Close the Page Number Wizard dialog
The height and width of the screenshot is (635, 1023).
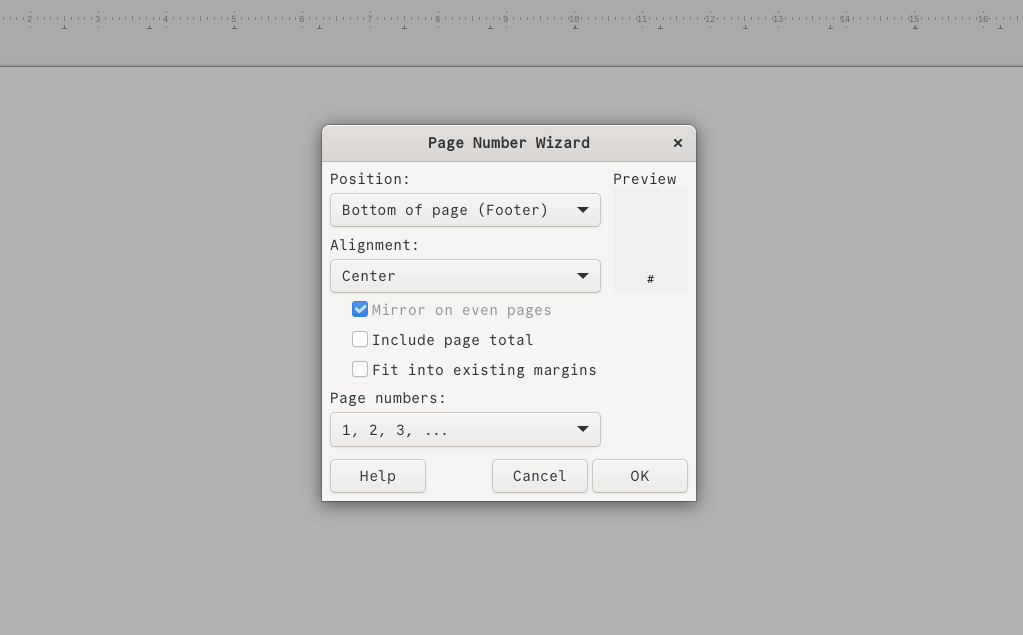[x=677, y=143]
